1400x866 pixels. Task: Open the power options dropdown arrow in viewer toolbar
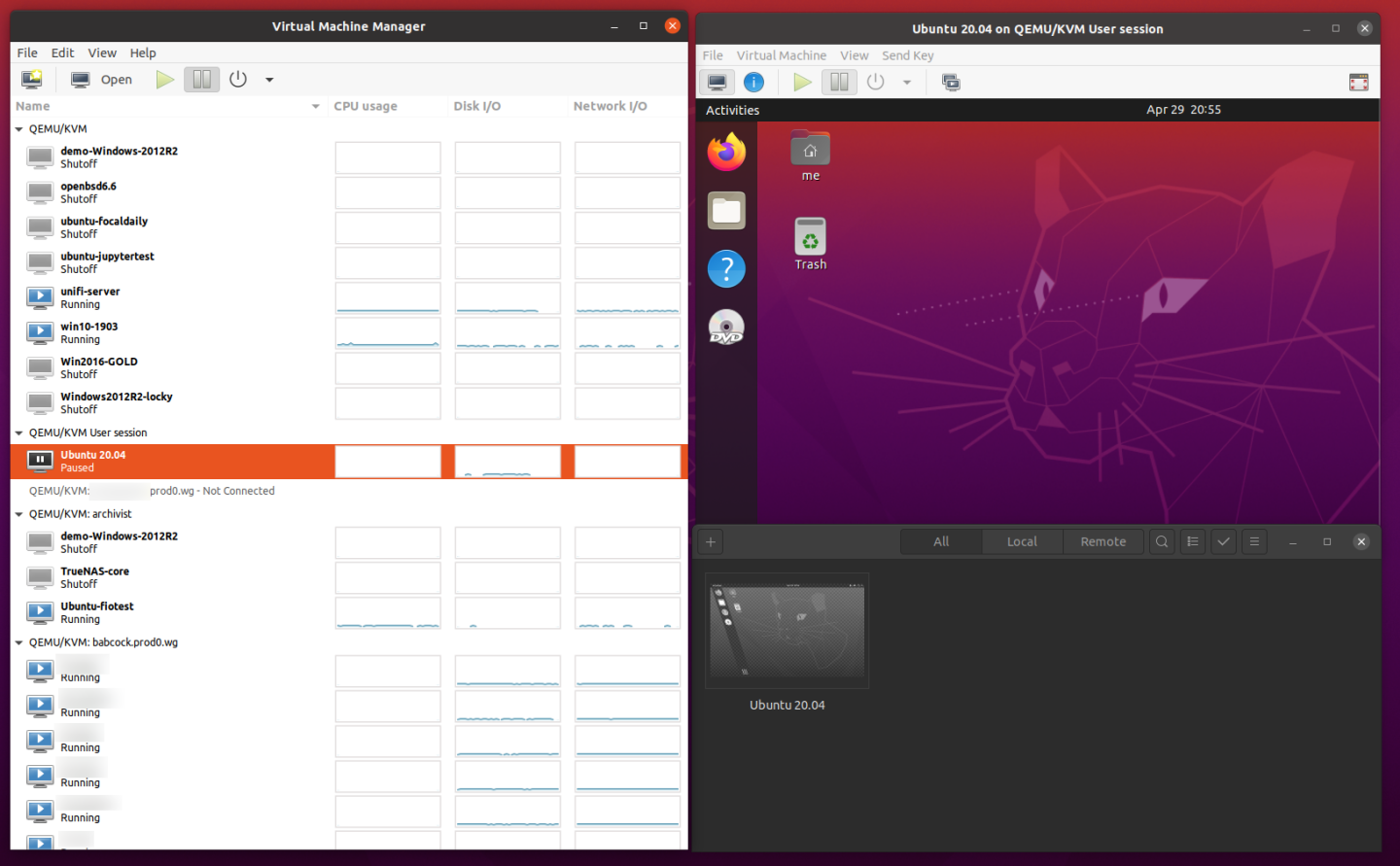(907, 82)
